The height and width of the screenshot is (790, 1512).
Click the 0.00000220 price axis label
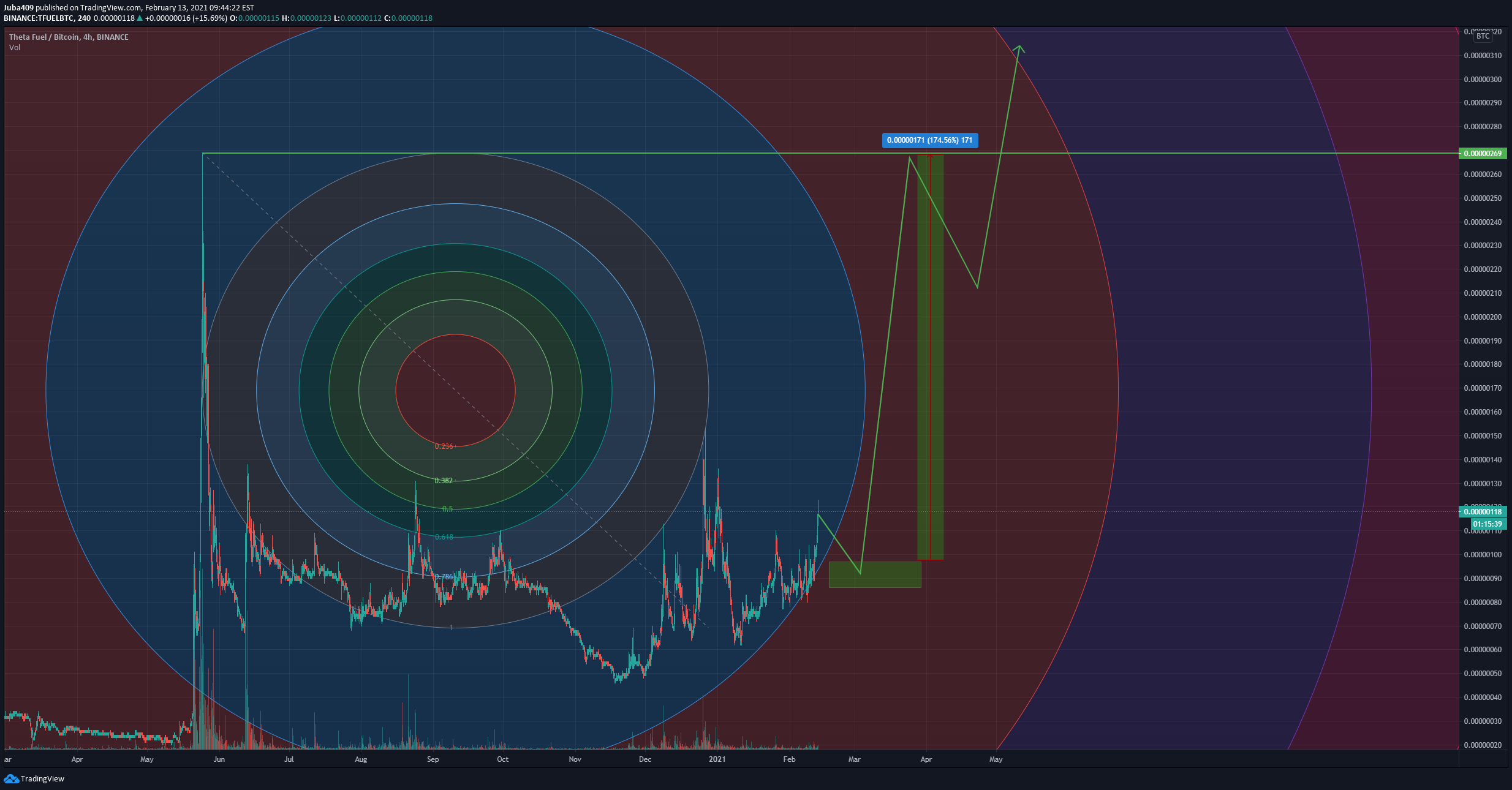pyautogui.click(x=1483, y=269)
